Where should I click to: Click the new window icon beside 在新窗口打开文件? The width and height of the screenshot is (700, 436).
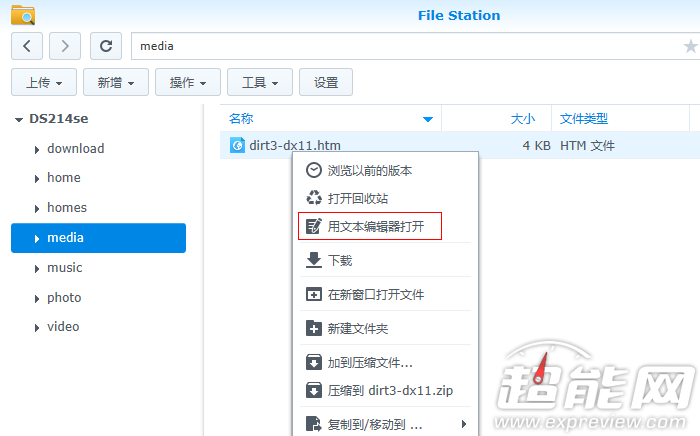313,294
